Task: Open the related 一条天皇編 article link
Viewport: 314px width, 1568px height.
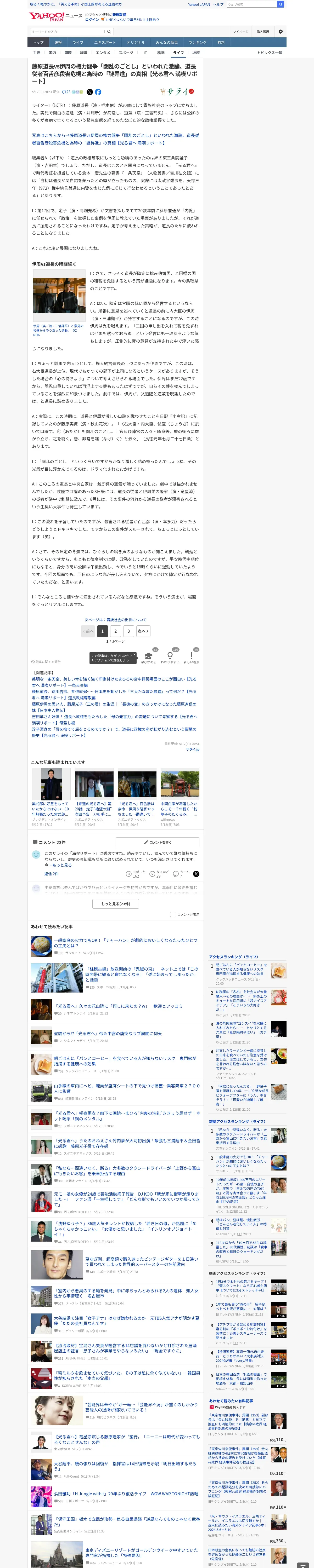Action: click(115, 682)
